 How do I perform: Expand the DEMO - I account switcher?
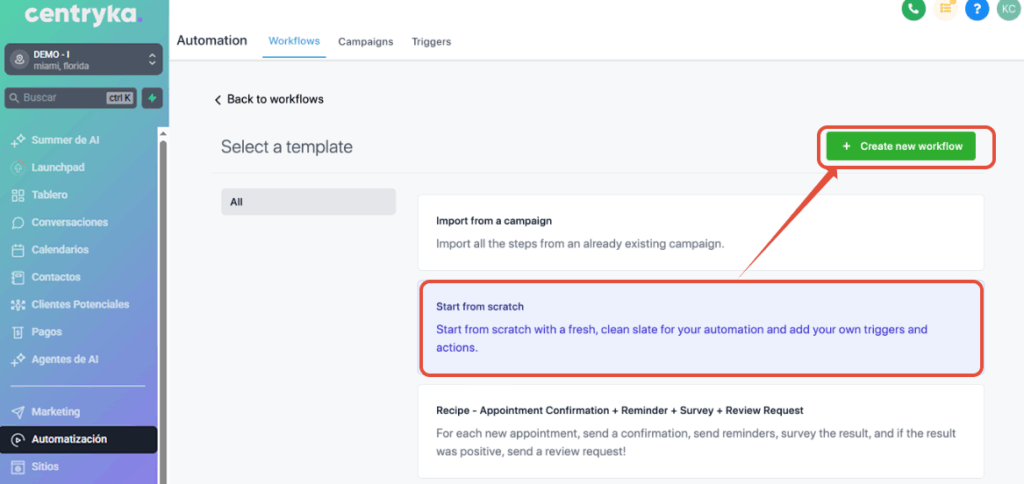tap(83, 59)
